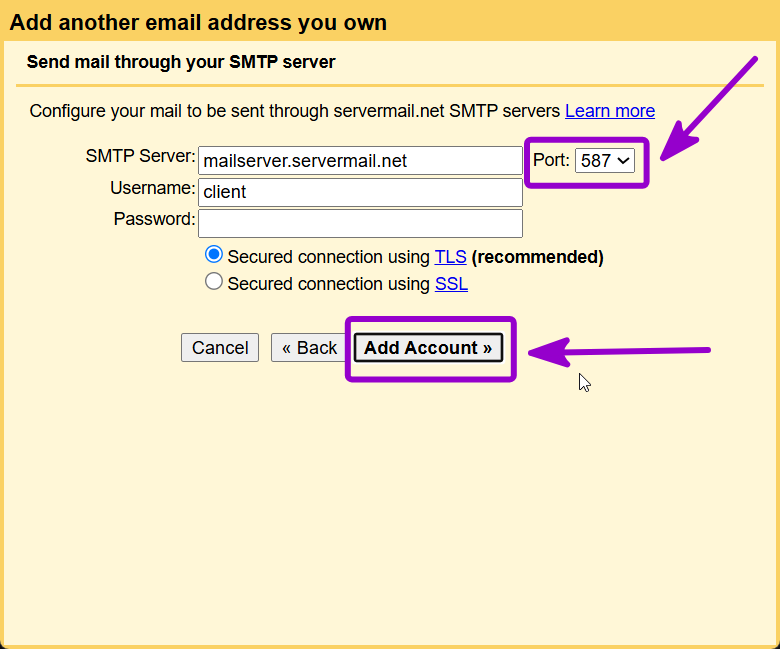
Task: Click the 'Configure your mail to be sent' sentence
Action: (x=294, y=110)
